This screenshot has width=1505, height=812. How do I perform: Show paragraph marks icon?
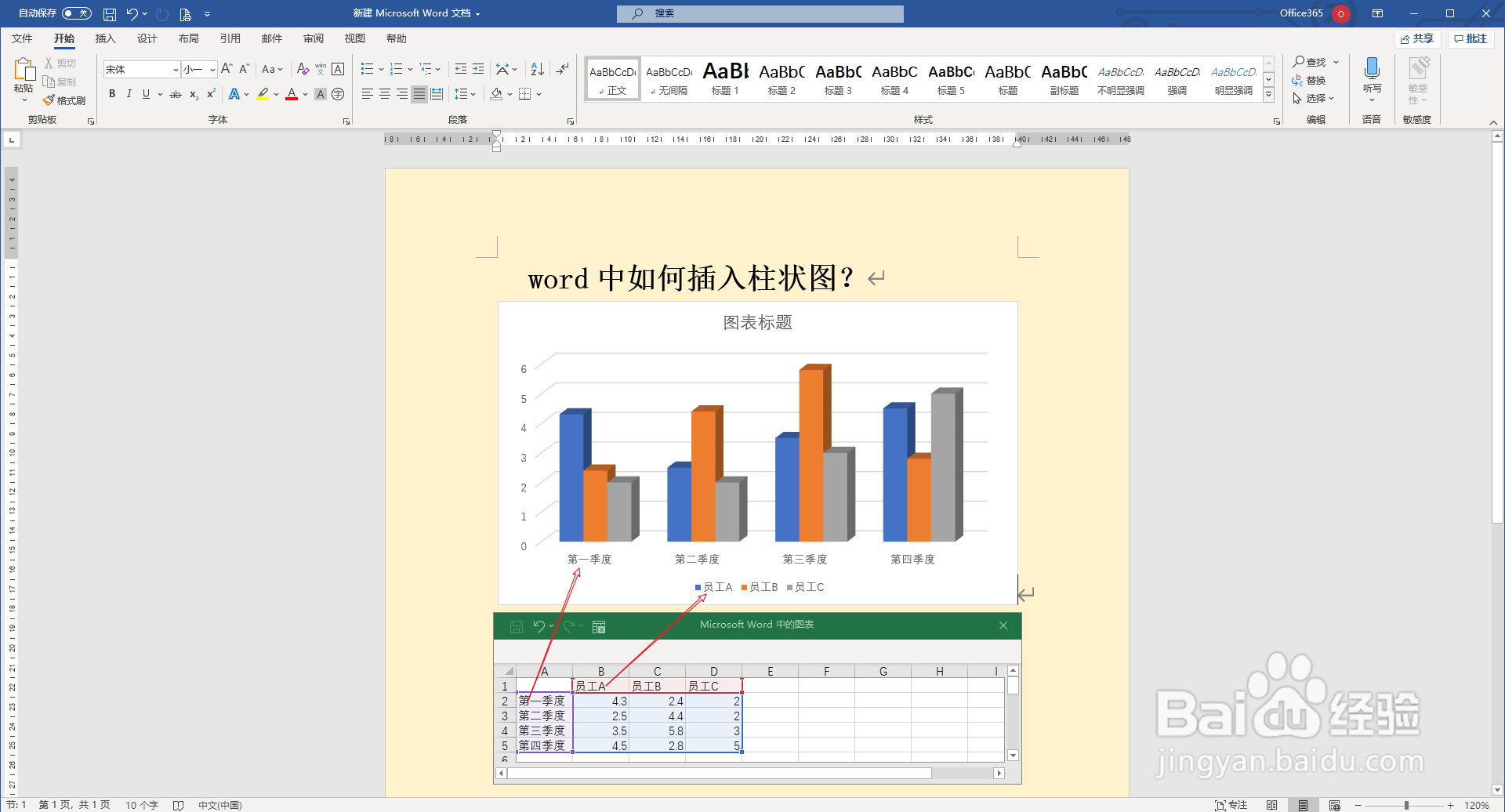click(x=563, y=69)
